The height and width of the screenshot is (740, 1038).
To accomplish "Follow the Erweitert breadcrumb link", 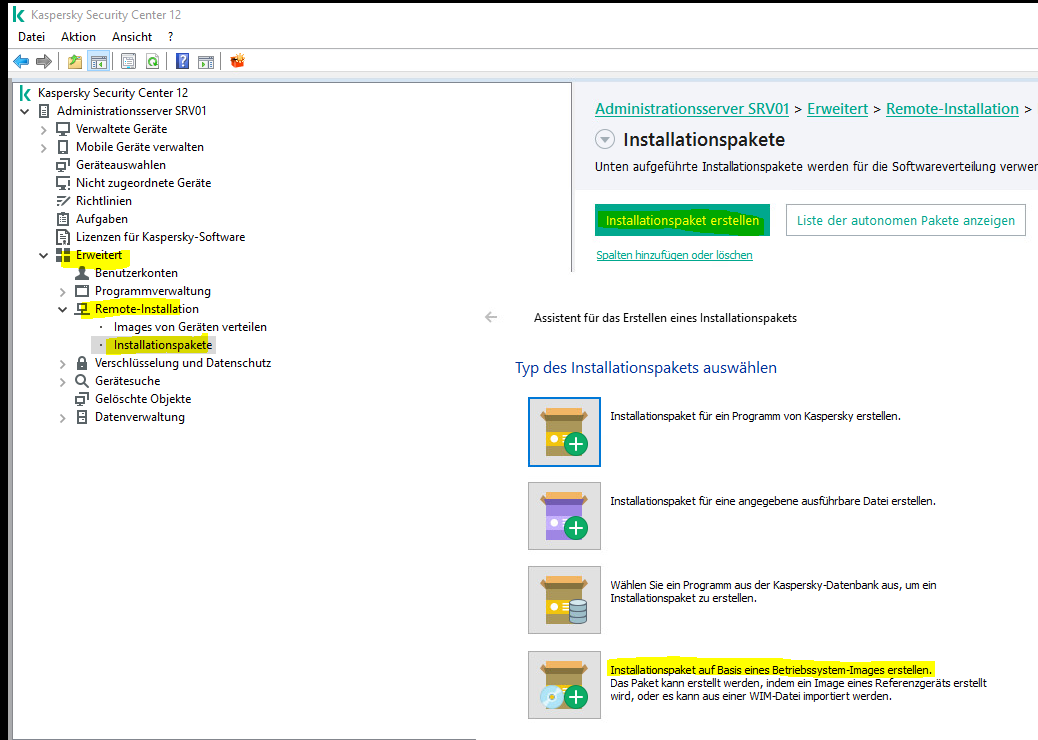I will click(x=837, y=109).
